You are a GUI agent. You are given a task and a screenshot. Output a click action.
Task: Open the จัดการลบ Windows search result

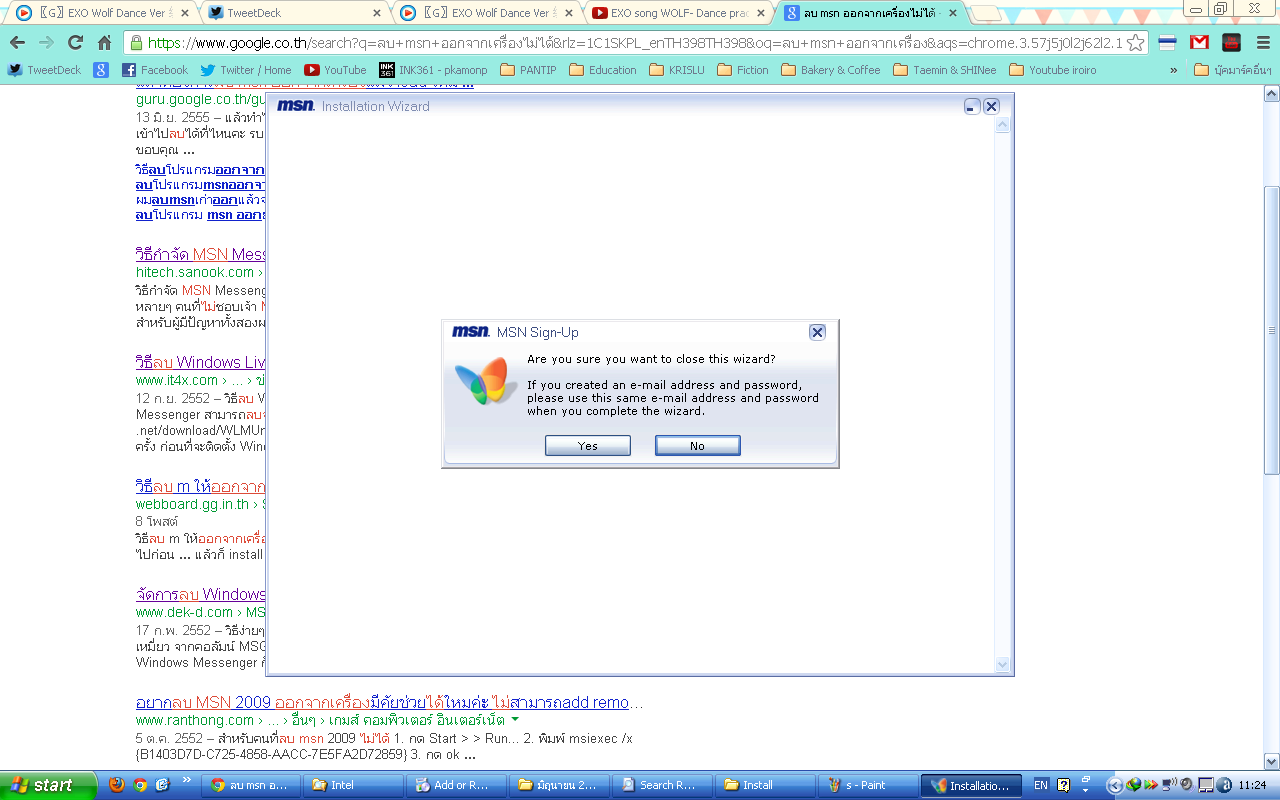[x=200, y=594]
